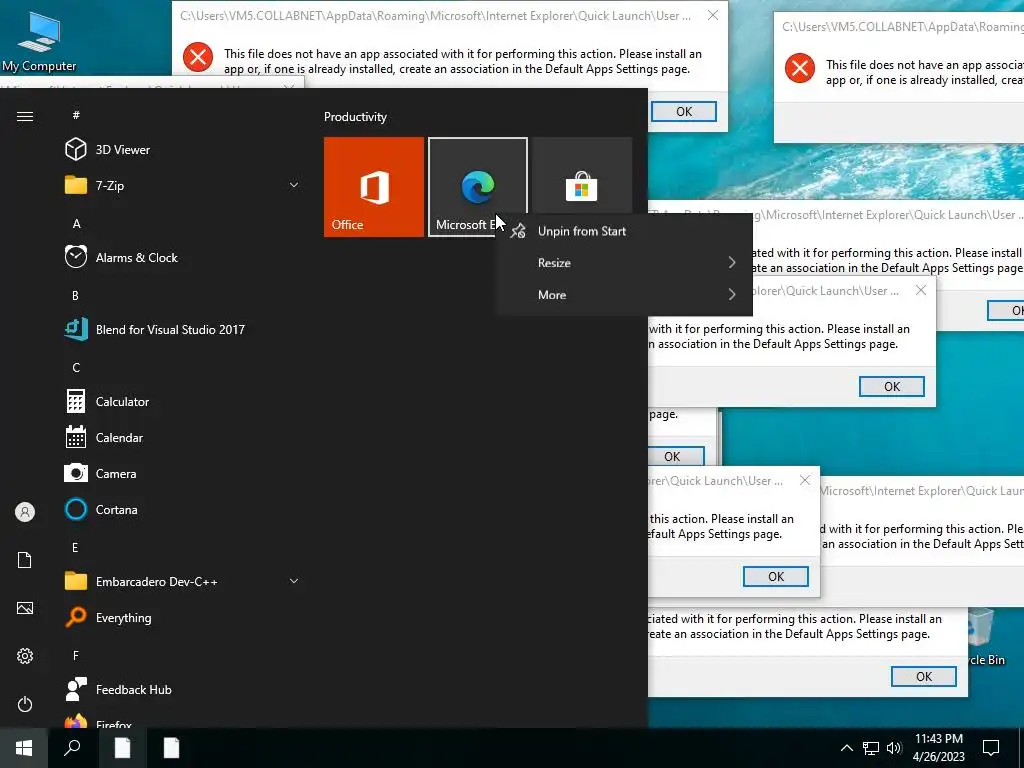Launch the Everything search app
The width and height of the screenshot is (1024, 768).
(x=183, y=617)
